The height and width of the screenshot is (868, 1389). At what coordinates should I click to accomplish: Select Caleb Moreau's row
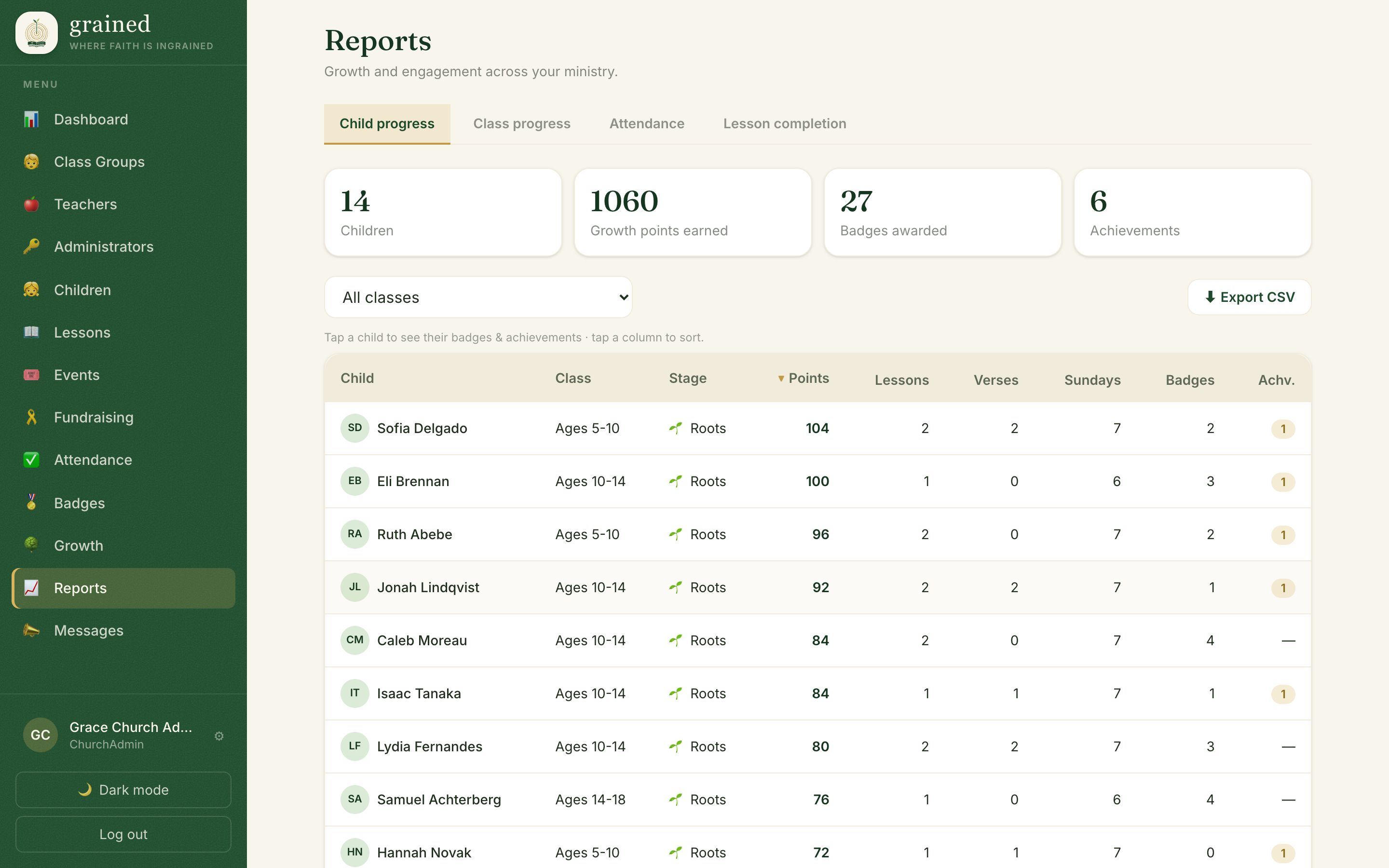[818, 641]
